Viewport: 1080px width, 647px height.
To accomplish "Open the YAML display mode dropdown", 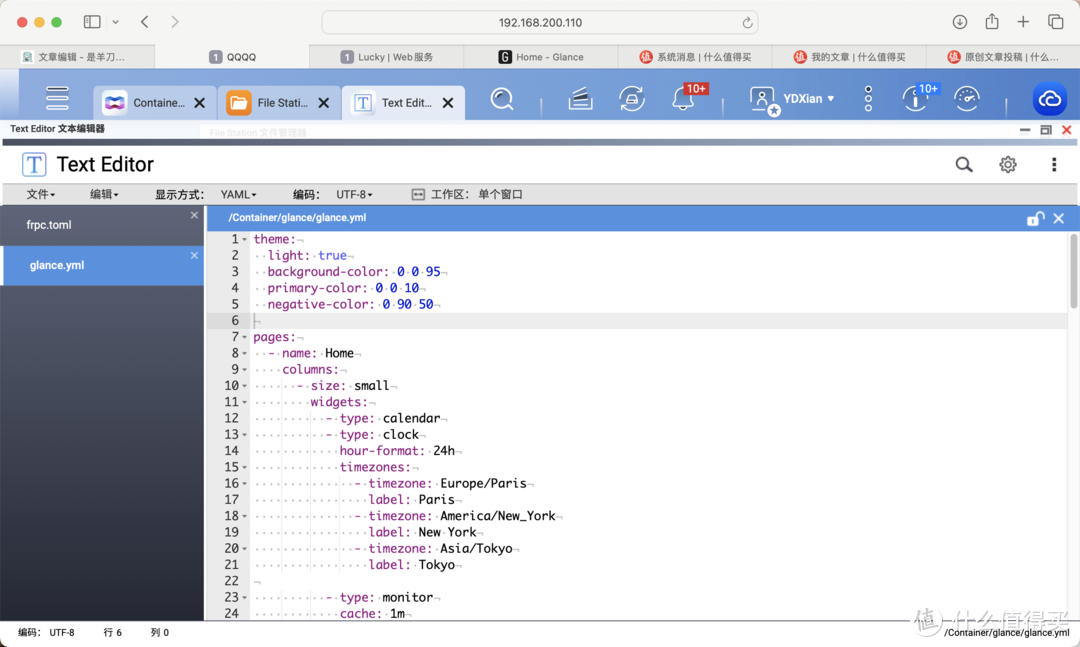I will (x=239, y=195).
